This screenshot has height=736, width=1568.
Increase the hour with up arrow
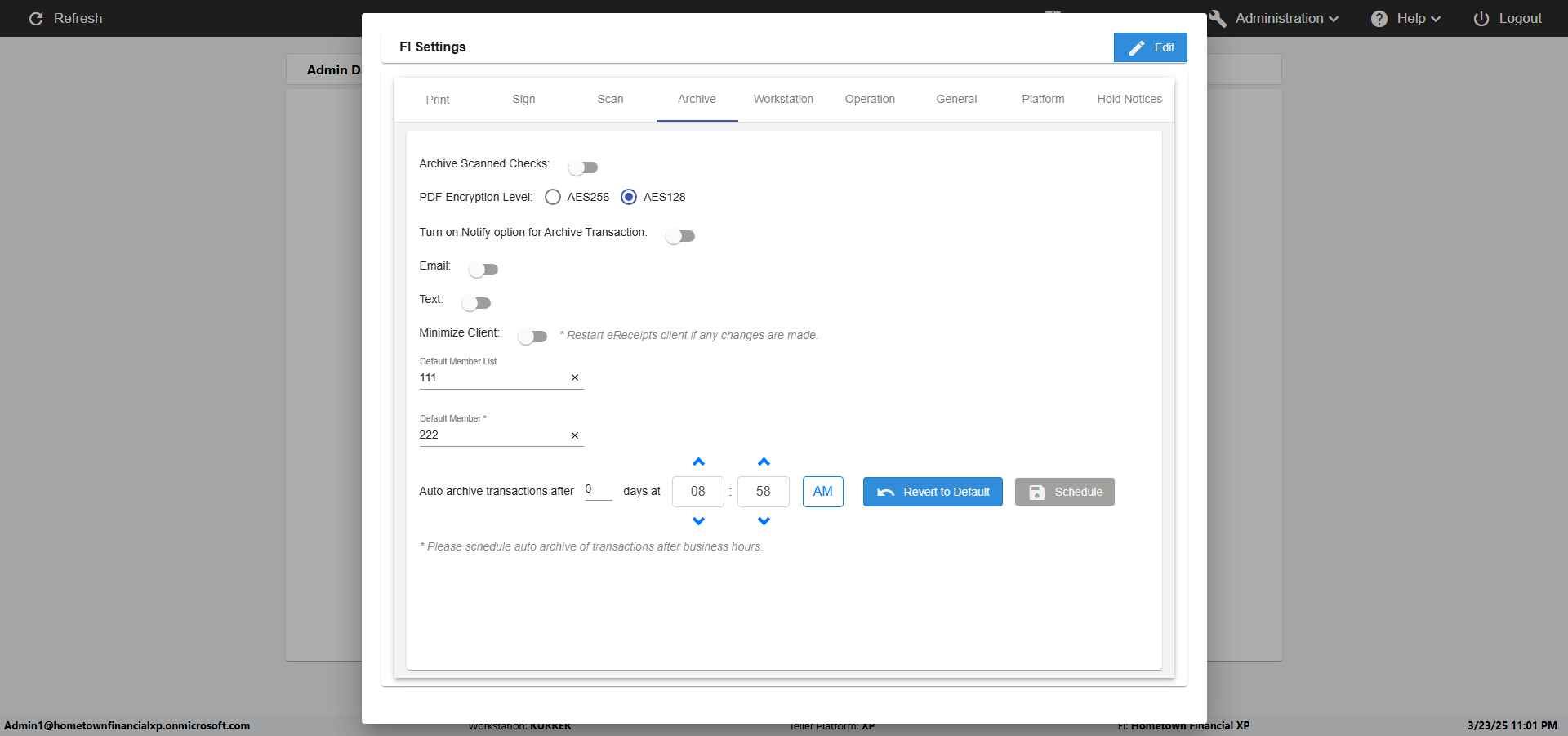pos(698,462)
